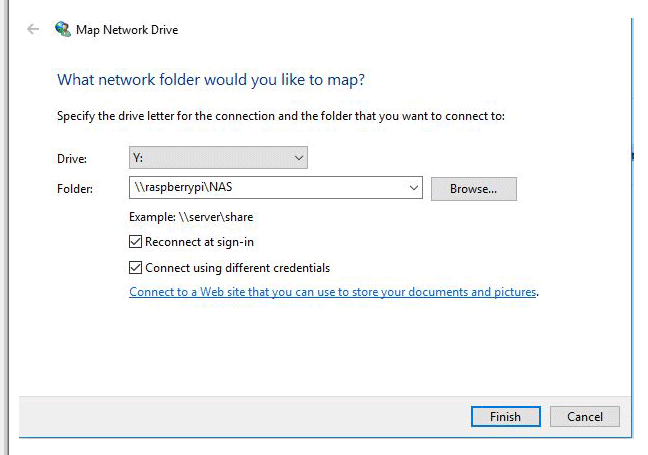
Task: Expand the Drive combo box arrow
Action: pos(298,158)
